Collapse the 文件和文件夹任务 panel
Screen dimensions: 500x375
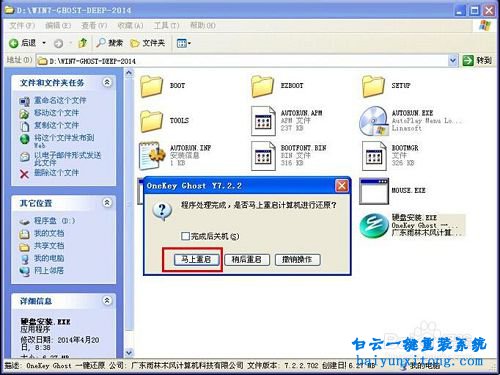(107, 82)
